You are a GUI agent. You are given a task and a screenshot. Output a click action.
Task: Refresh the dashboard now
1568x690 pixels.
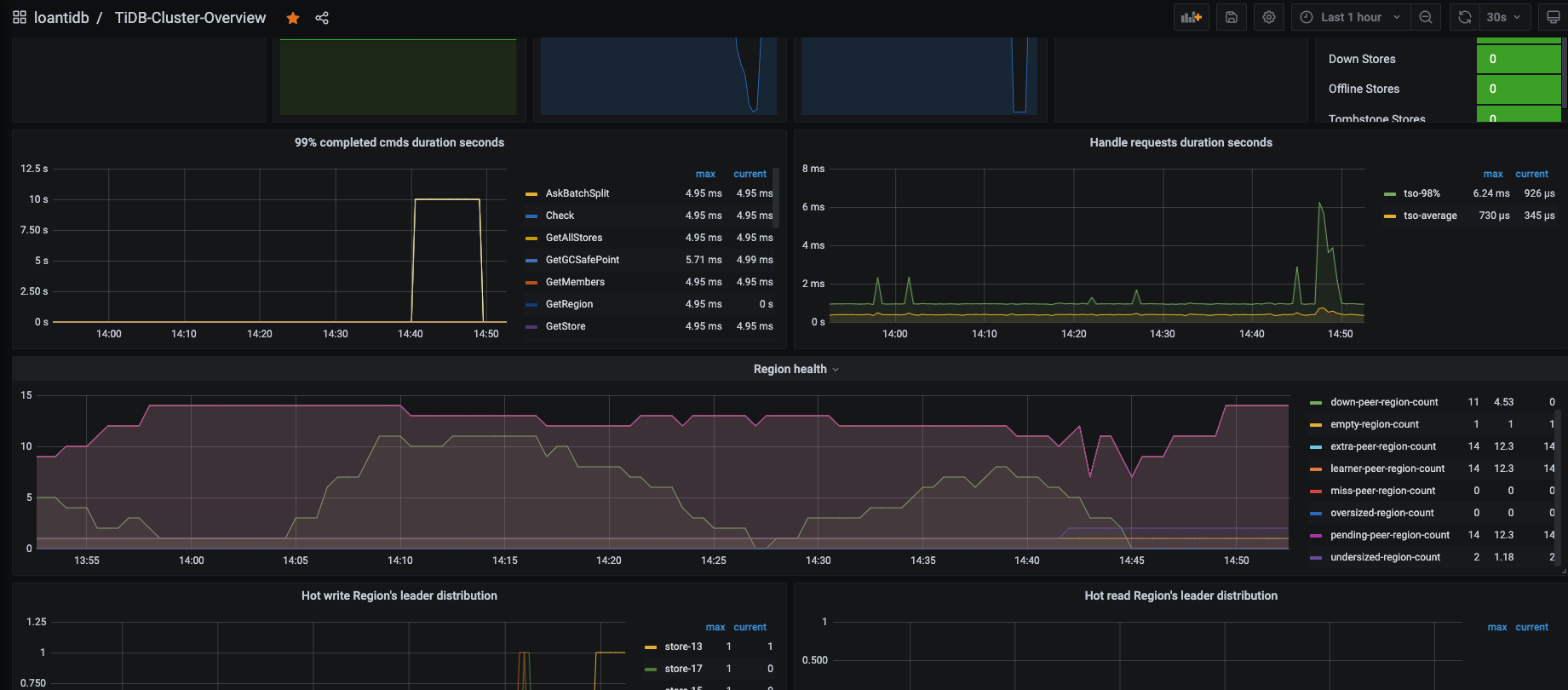click(x=1465, y=17)
